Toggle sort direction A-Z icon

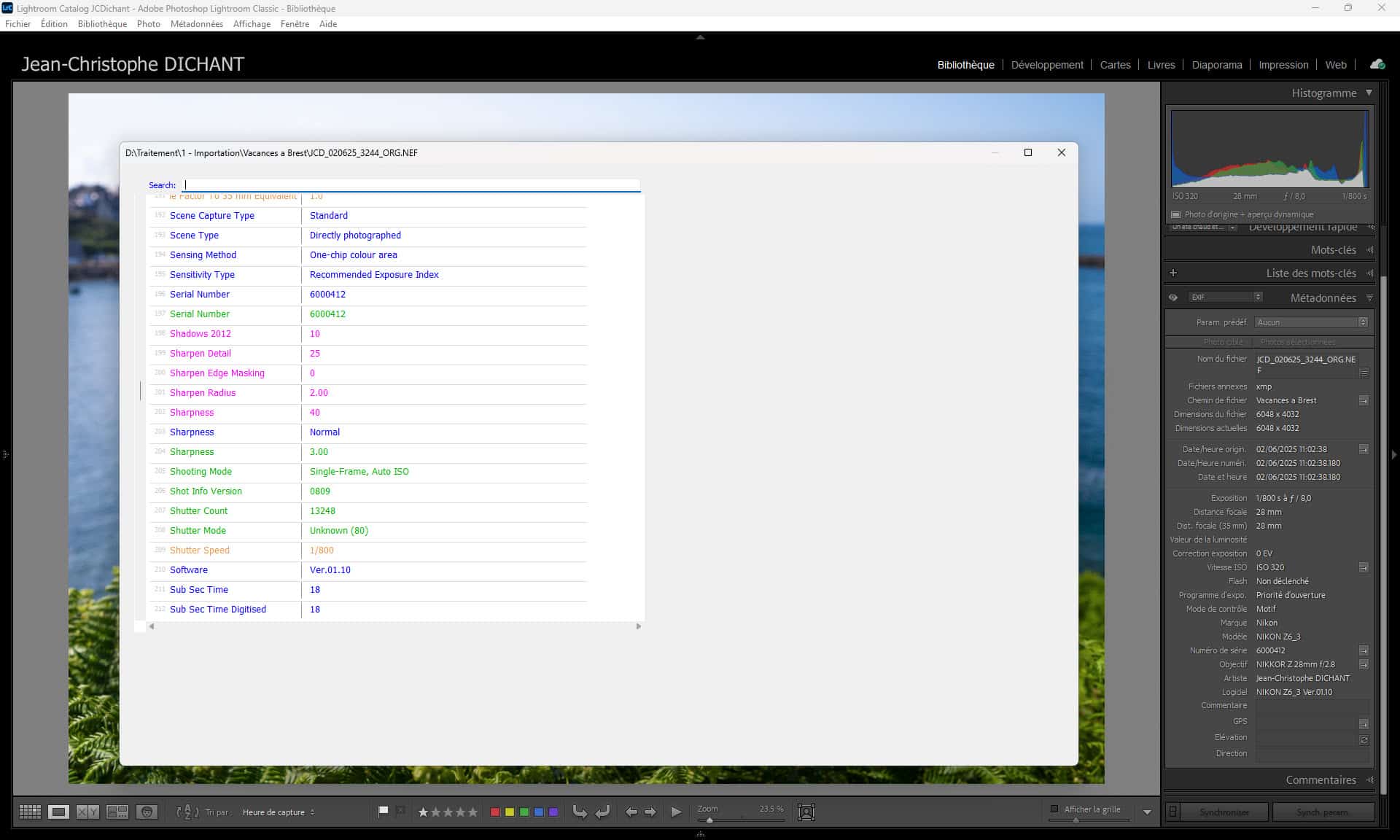click(187, 812)
